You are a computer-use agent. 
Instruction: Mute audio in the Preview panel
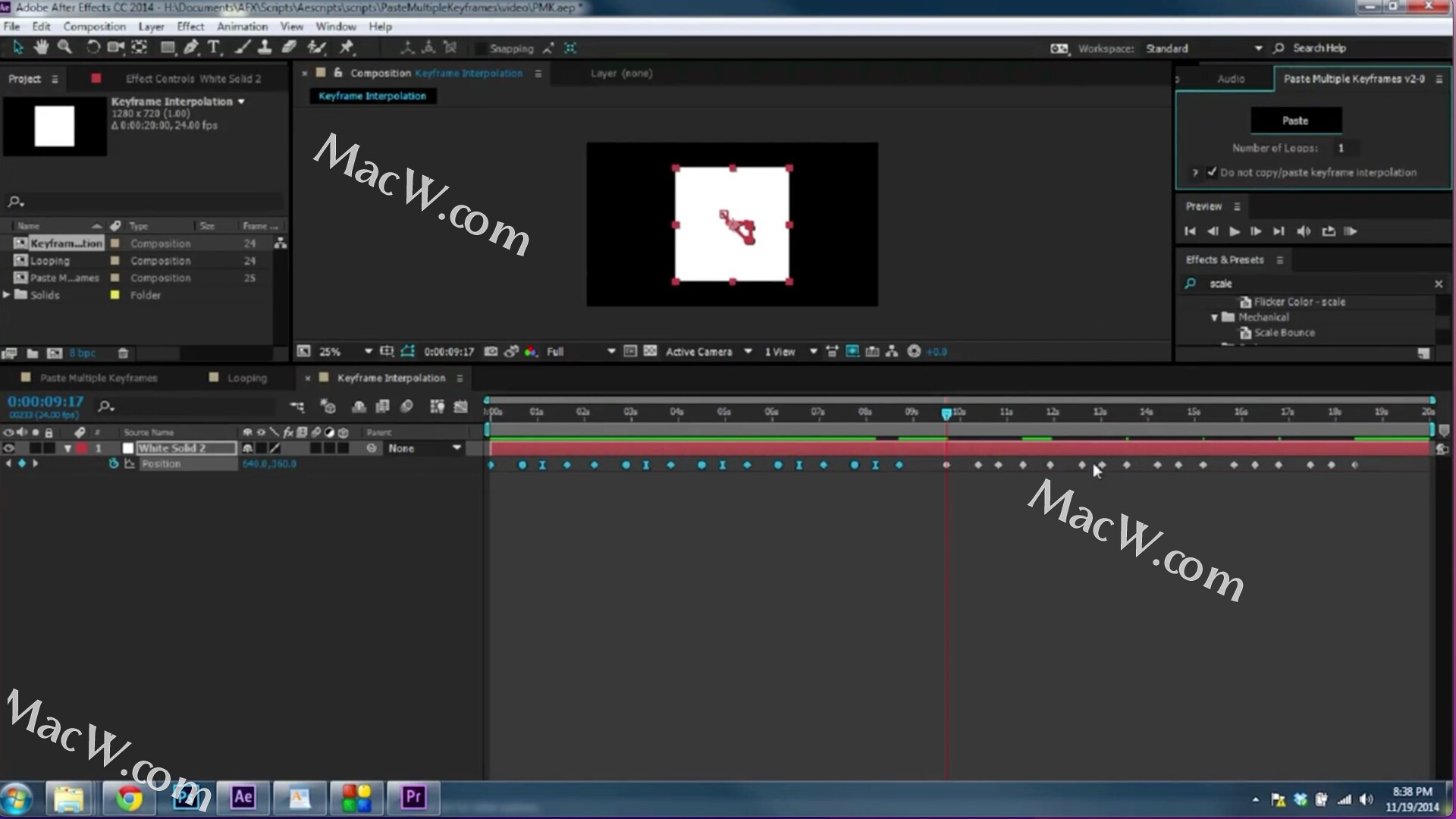click(x=1304, y=231)
